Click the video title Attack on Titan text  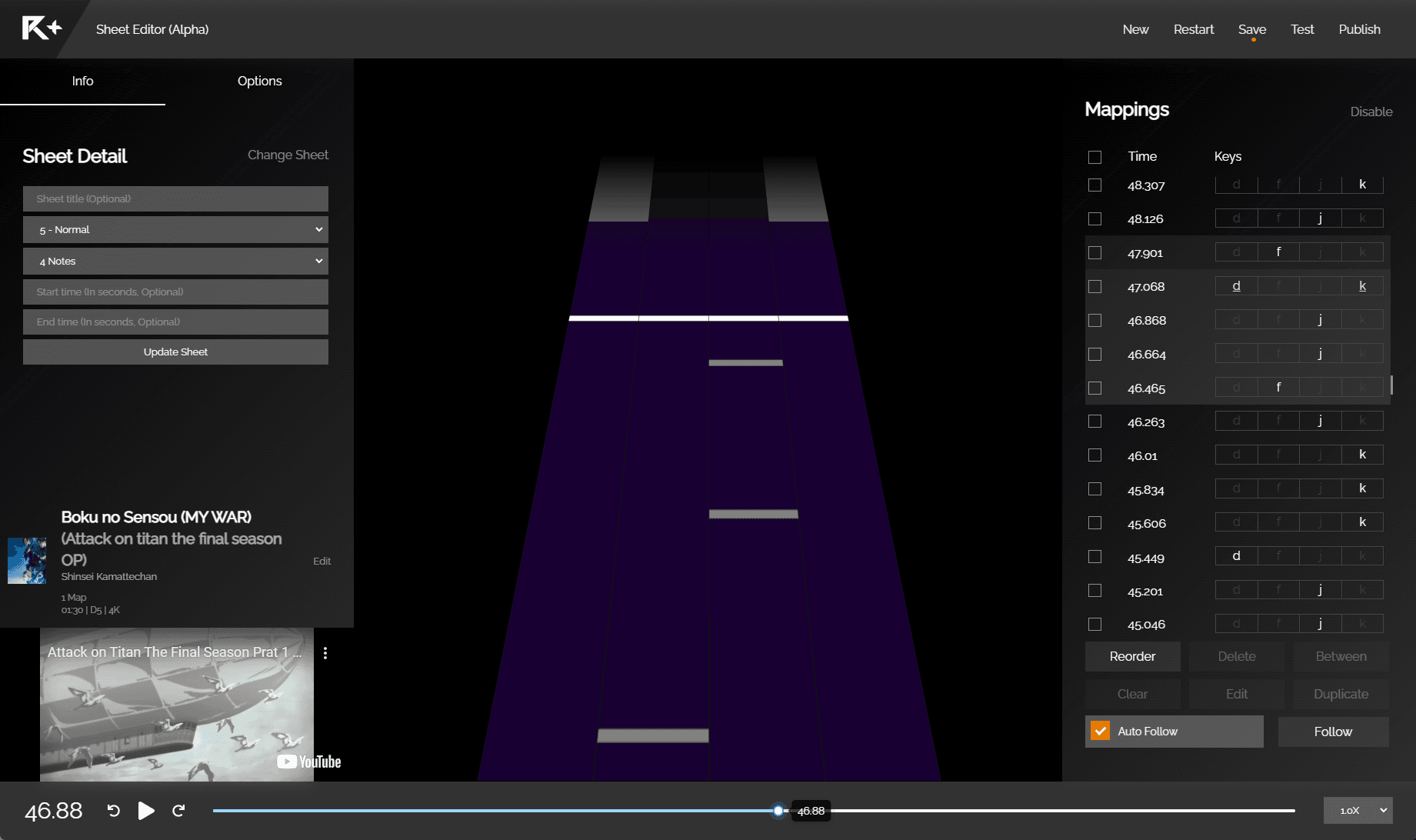pyautogui.click(x=175, y=652)
